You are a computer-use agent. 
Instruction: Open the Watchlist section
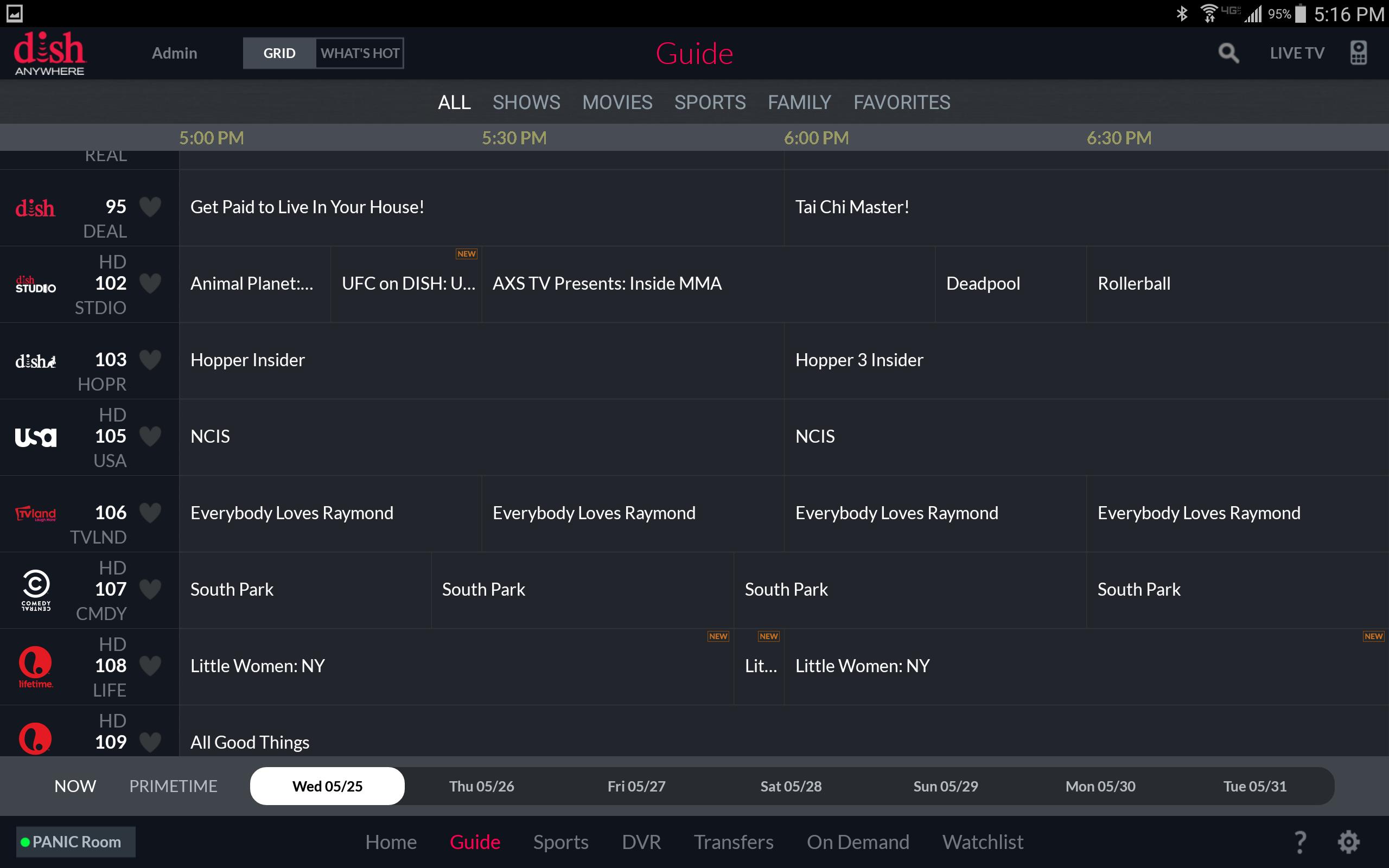983,842
